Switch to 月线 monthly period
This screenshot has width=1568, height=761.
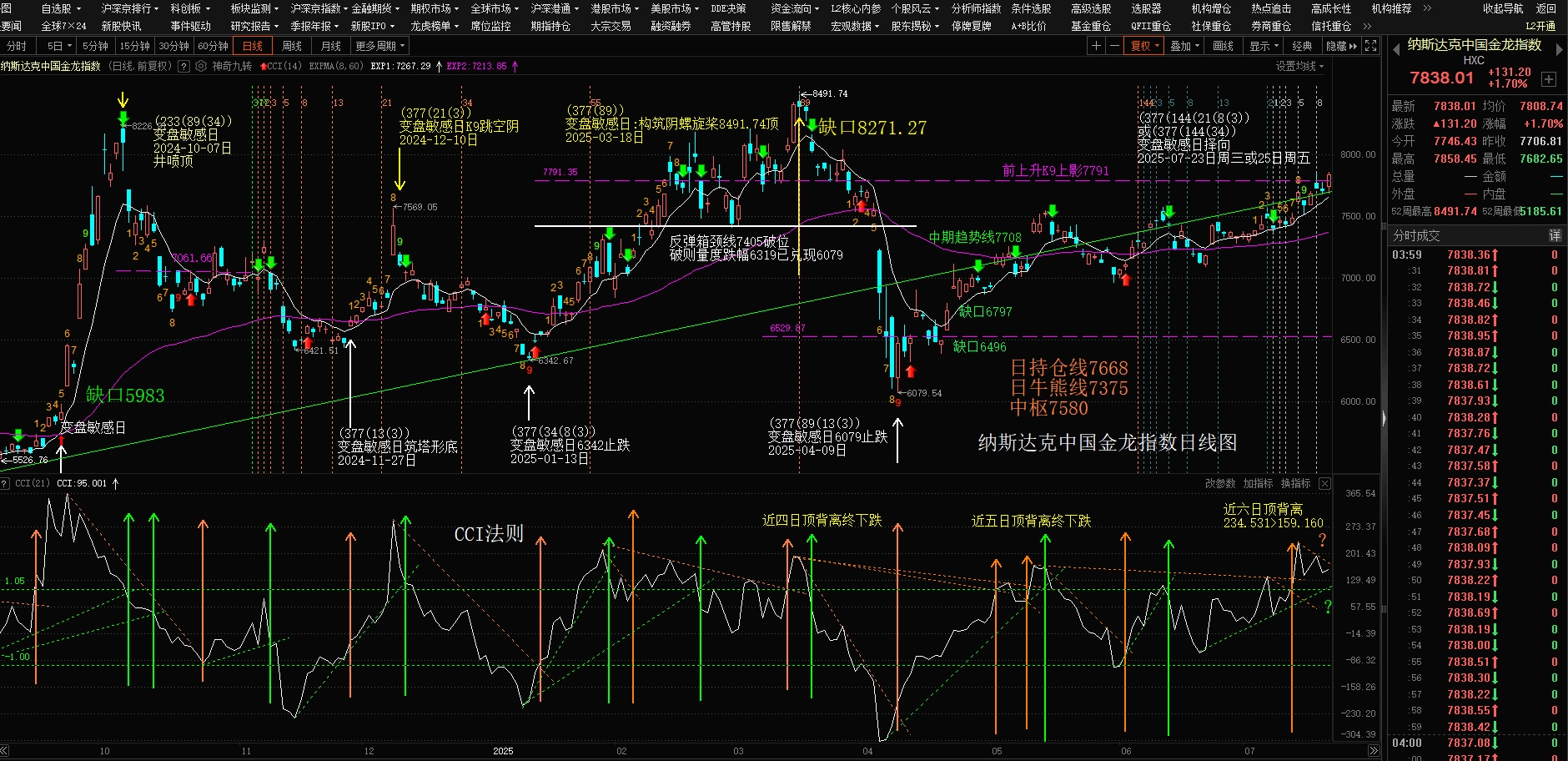click(x=331, y=46)
